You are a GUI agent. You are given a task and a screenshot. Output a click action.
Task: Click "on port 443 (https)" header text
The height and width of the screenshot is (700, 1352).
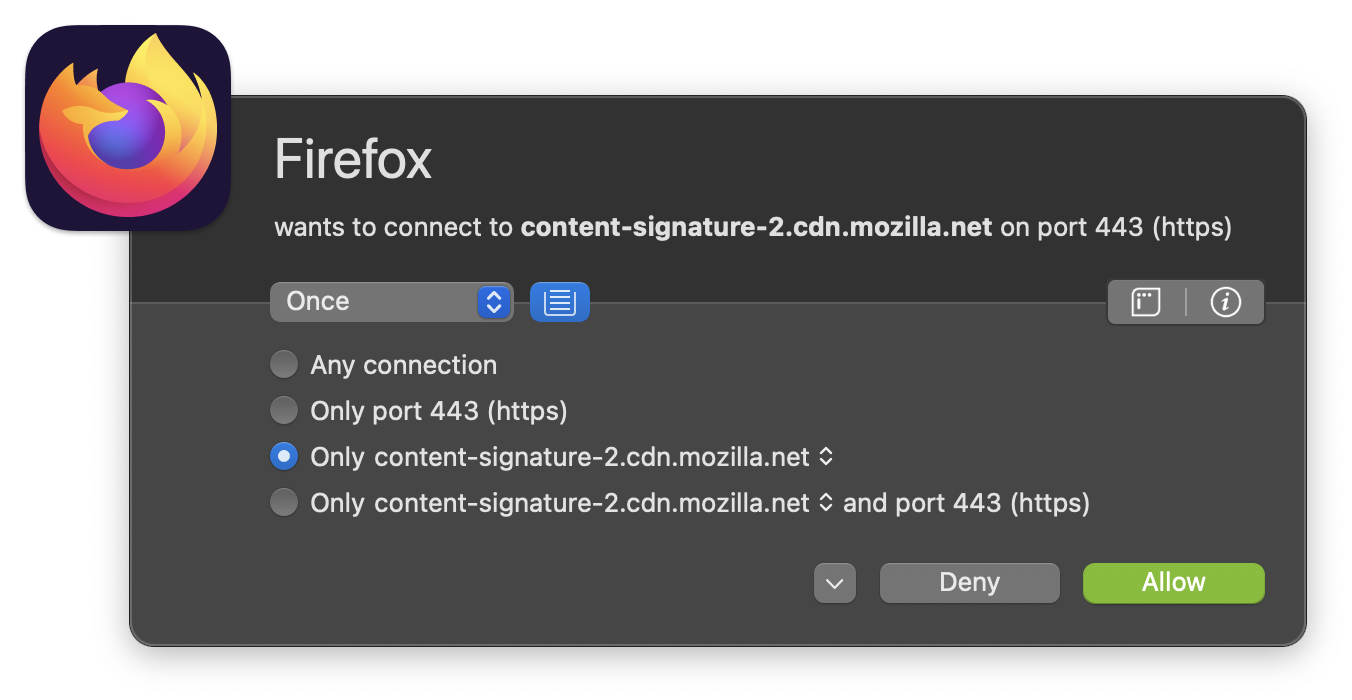pos(1116,228)
